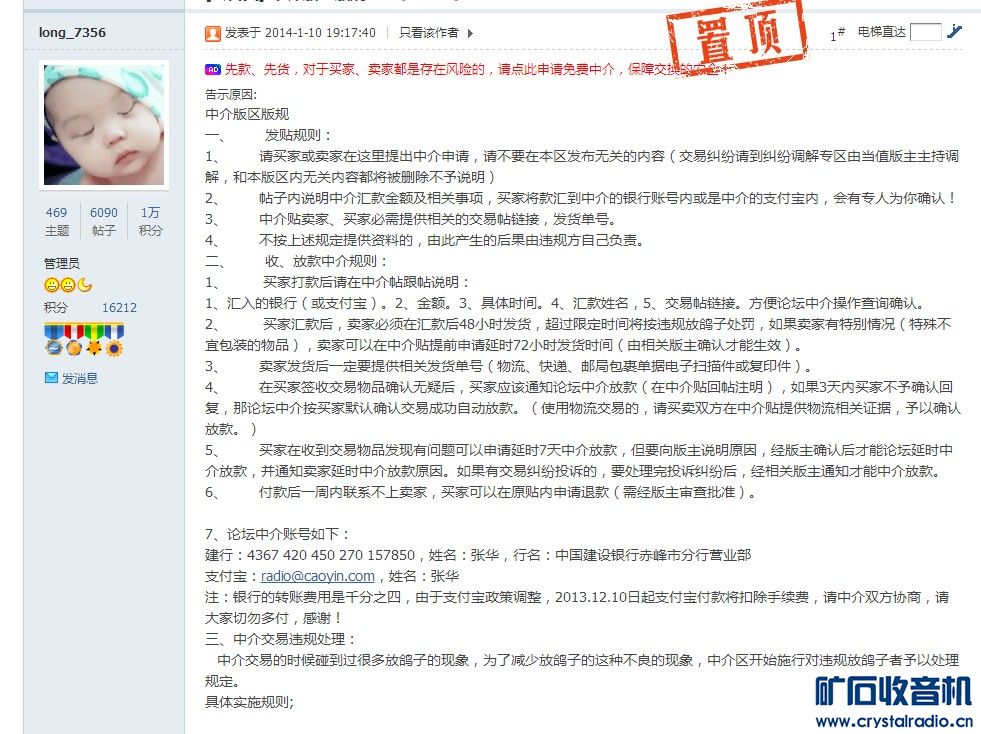Click the post author icon beside 发表于
Image resolution: width=981 pixels, height=734 pixels.
(x=213, y=33)
